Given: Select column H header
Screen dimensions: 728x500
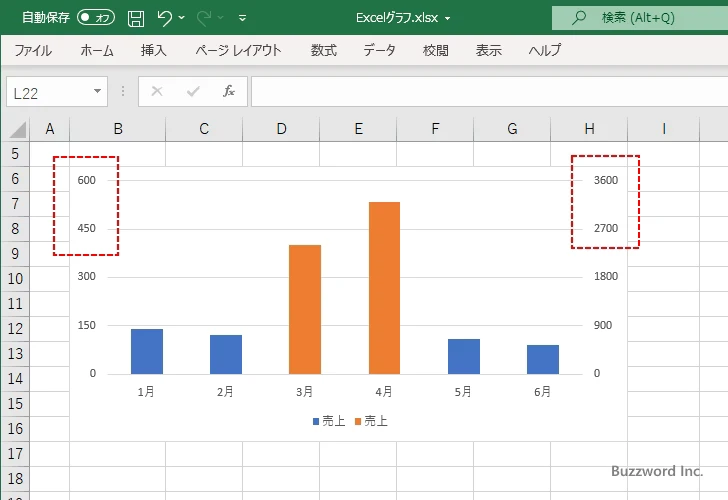Looking at the screenshot, I should [x=589, y=129].
